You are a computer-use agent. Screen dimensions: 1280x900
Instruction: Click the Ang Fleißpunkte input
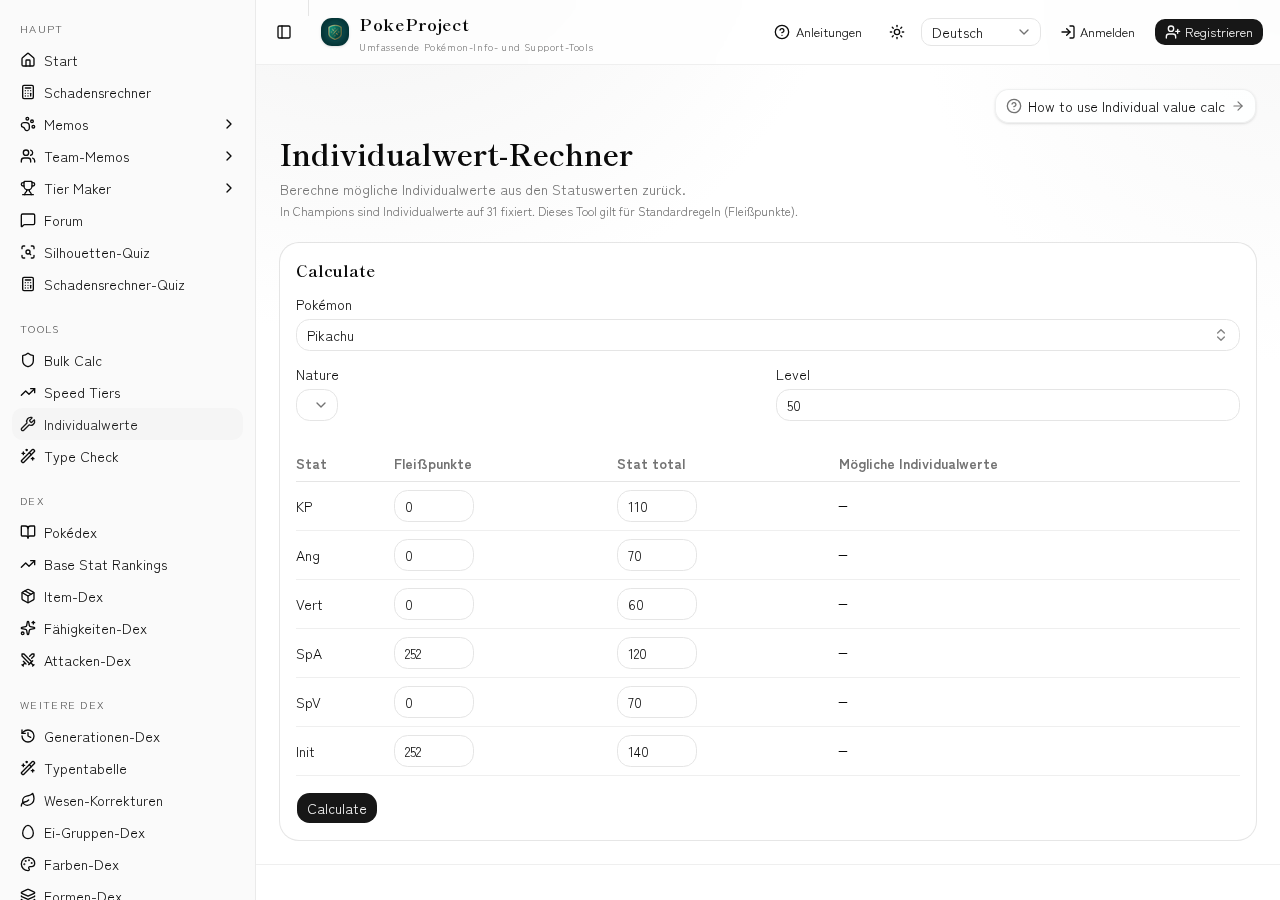[x=434, y=555]
